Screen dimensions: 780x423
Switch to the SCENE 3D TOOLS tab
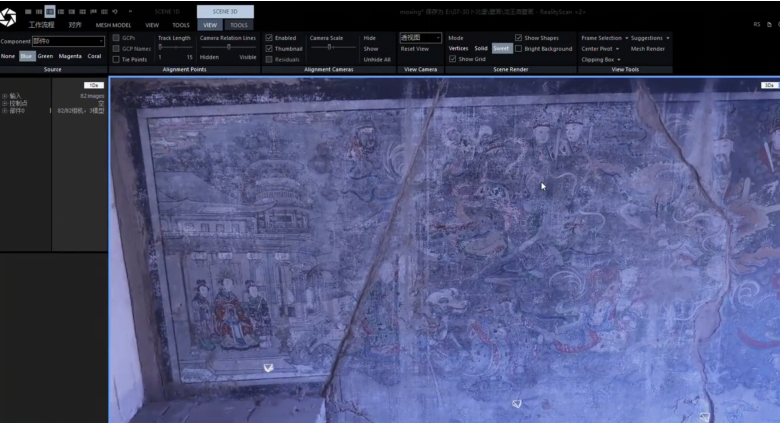pyautogui.click(x=239, y=25)
